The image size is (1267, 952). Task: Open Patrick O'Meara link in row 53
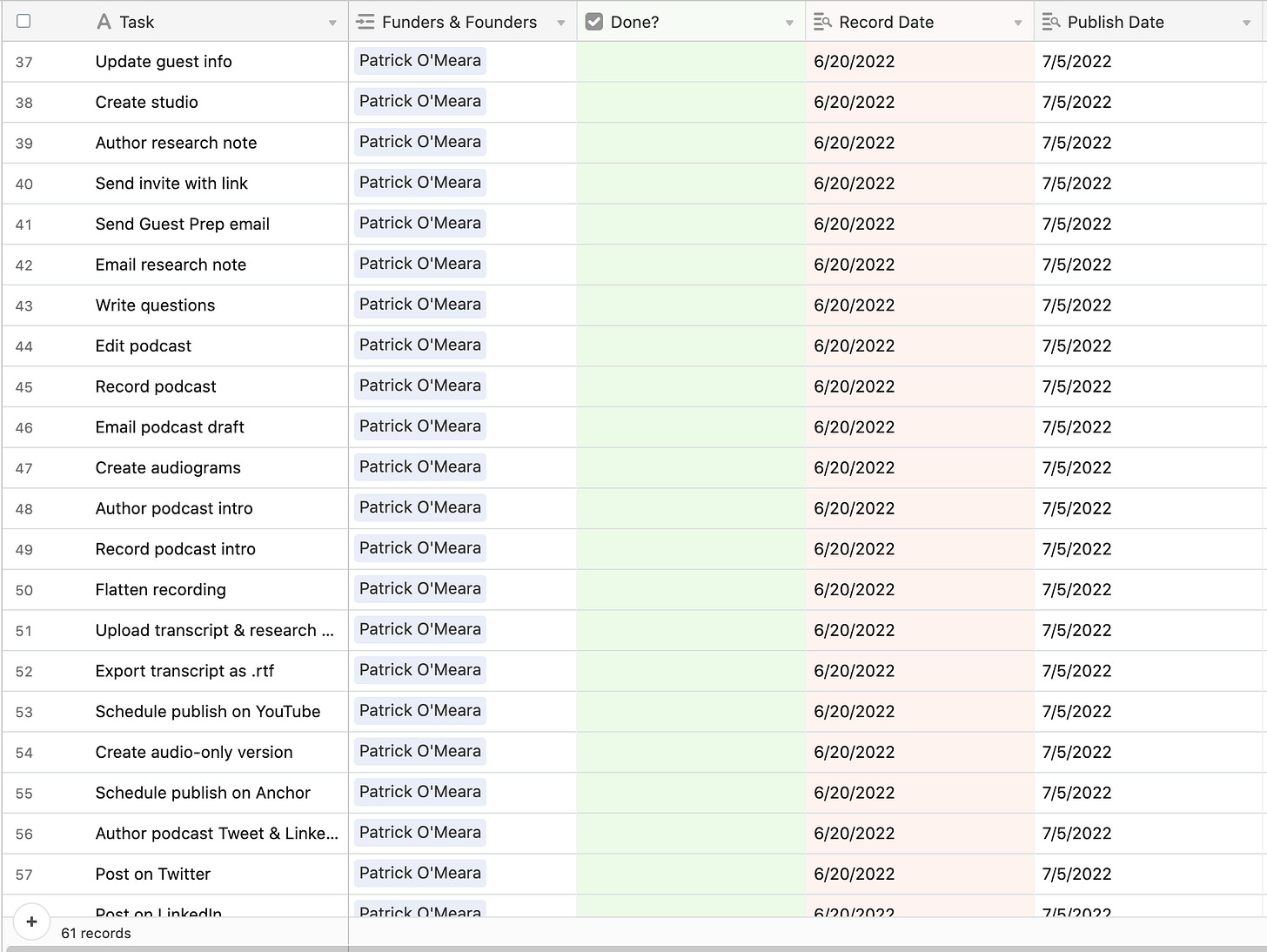coord(420,711)
